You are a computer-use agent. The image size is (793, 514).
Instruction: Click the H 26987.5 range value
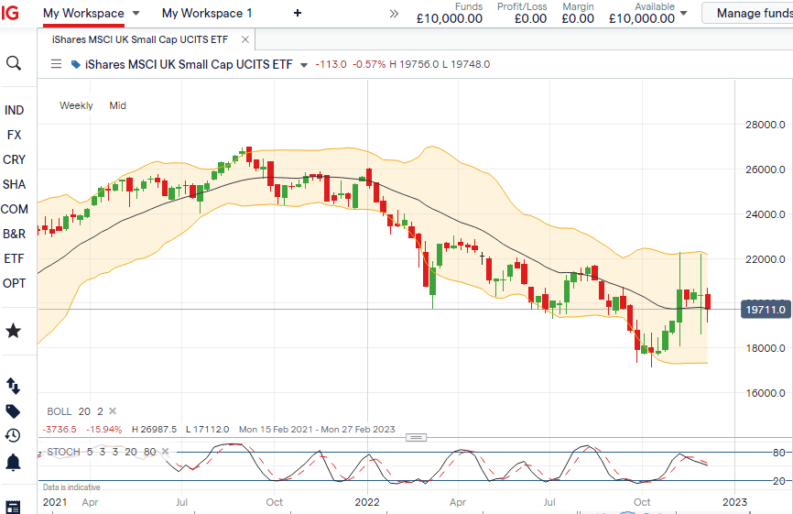[x=154, y=430]
